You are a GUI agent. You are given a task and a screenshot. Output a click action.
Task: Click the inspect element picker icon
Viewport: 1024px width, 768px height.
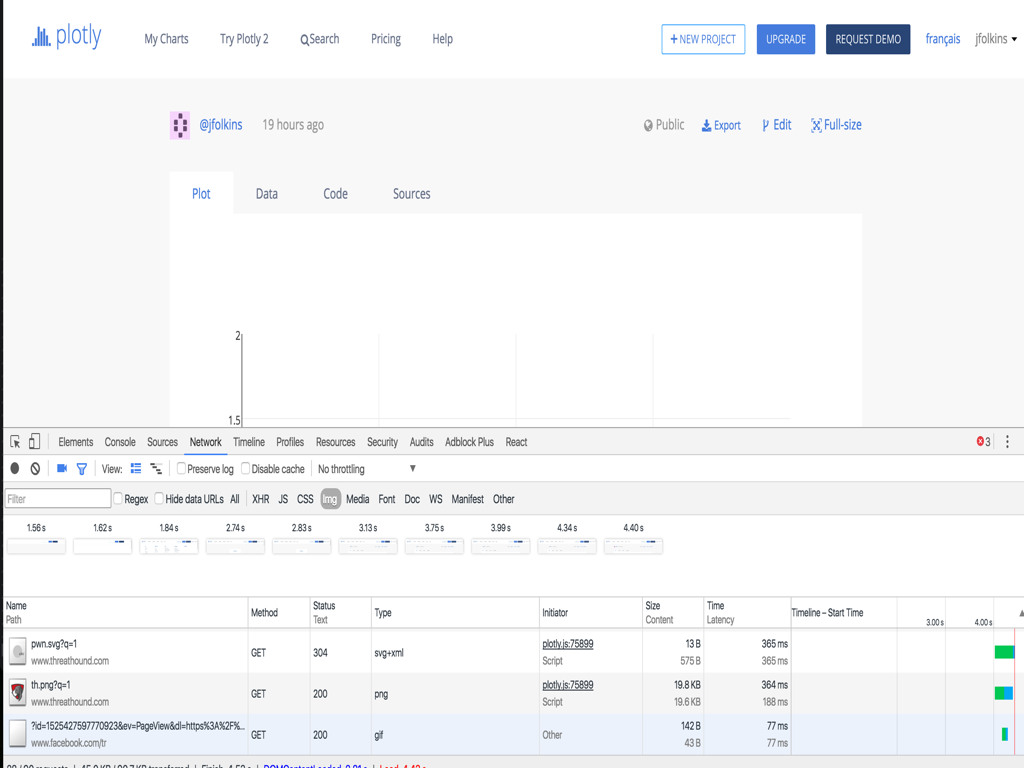click(x=15, y=442)
